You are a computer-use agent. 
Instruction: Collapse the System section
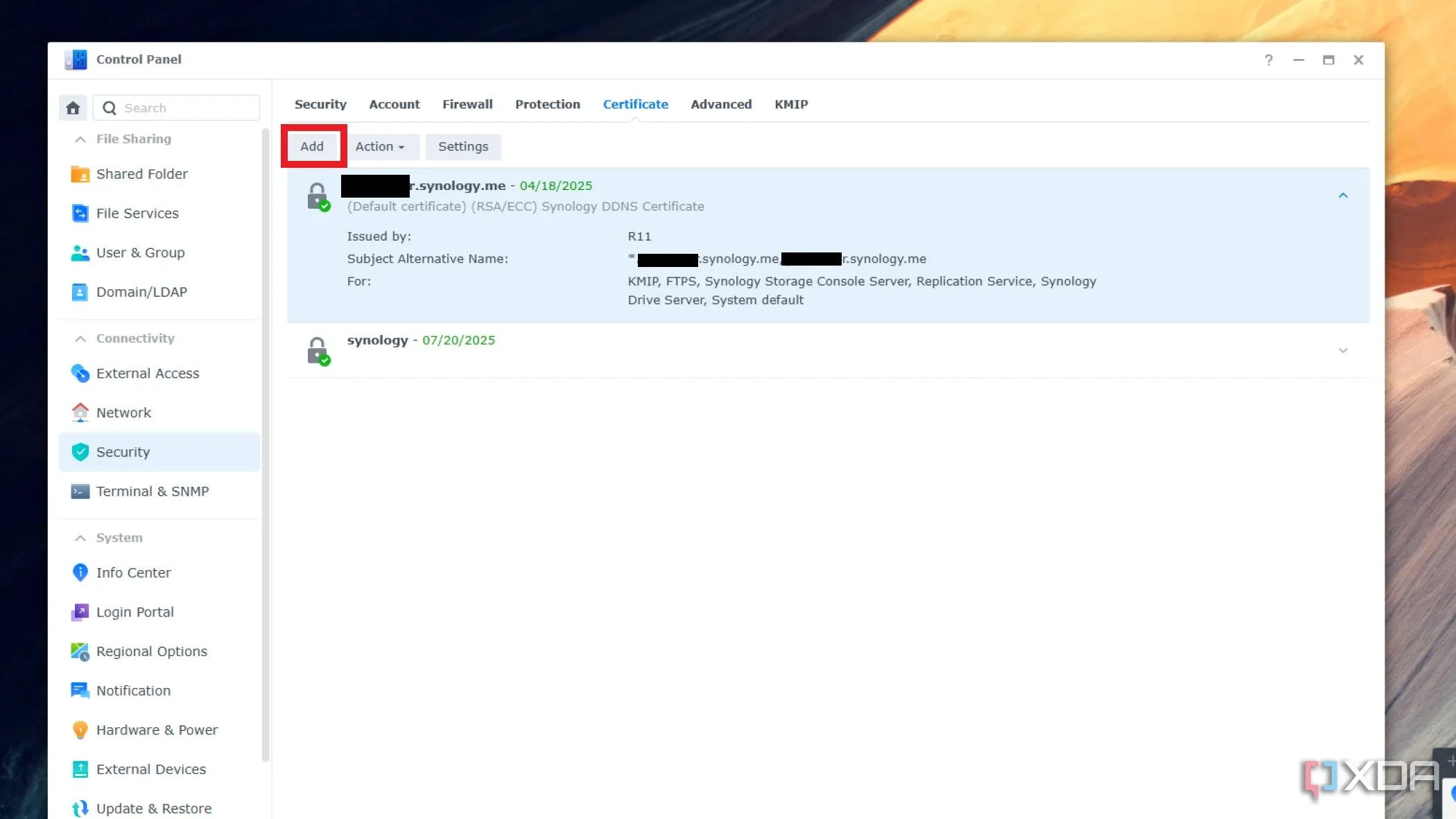[80, 538]
